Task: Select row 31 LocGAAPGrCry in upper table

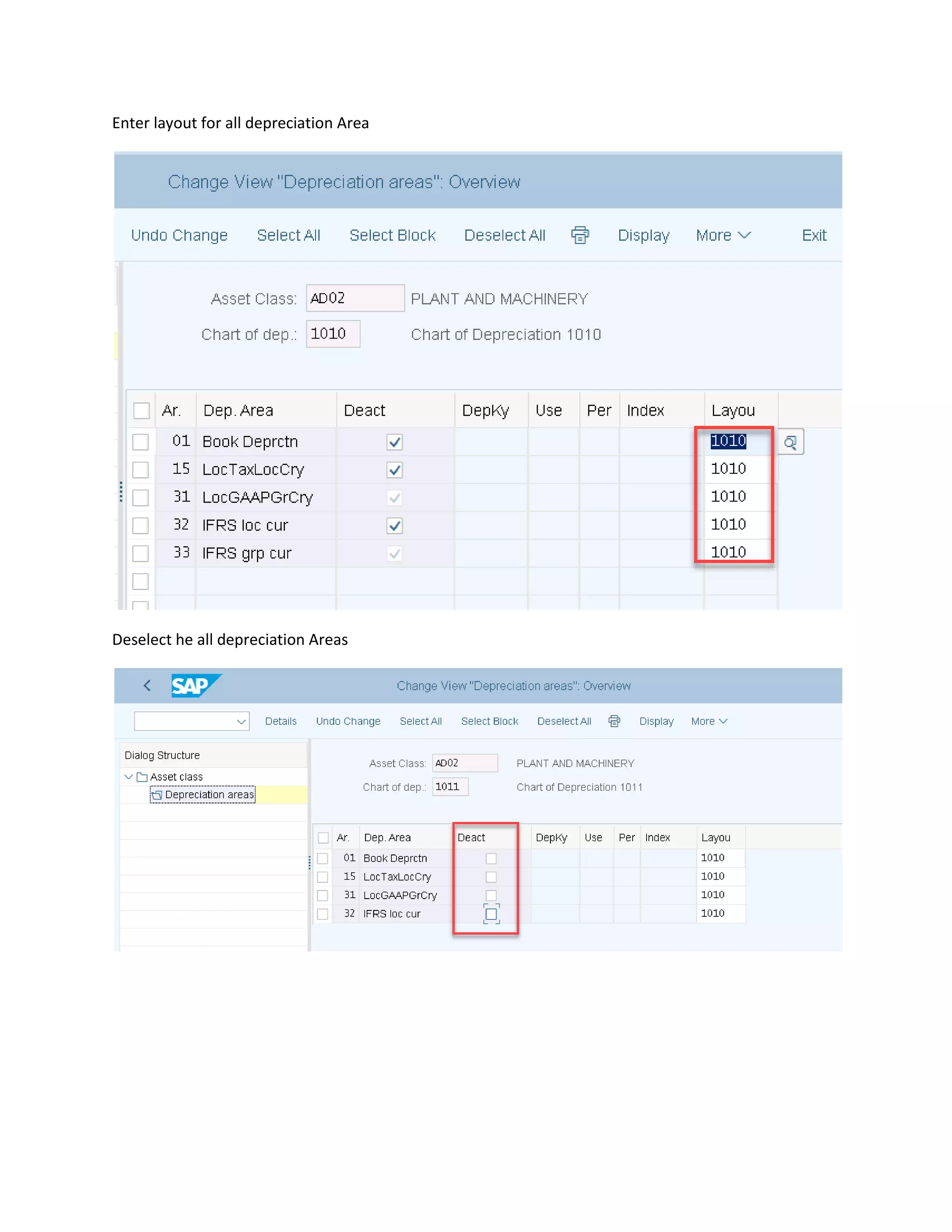Action: (x=140, y=497)
